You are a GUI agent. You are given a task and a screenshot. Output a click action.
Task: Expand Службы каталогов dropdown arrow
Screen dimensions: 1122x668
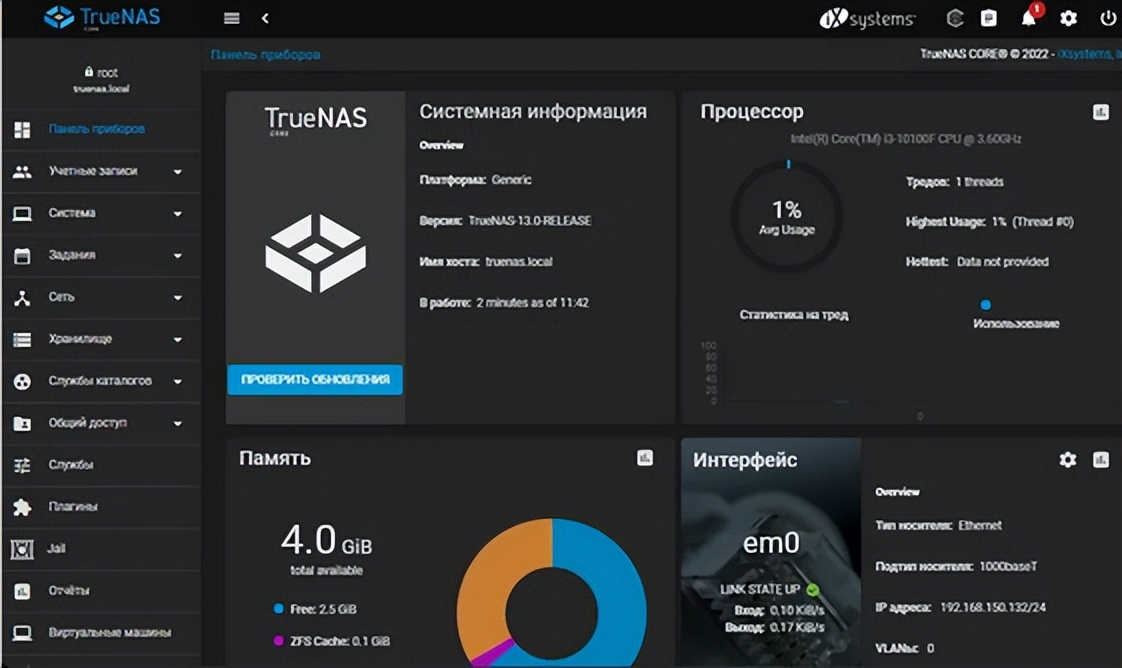[x=177, y=381]
